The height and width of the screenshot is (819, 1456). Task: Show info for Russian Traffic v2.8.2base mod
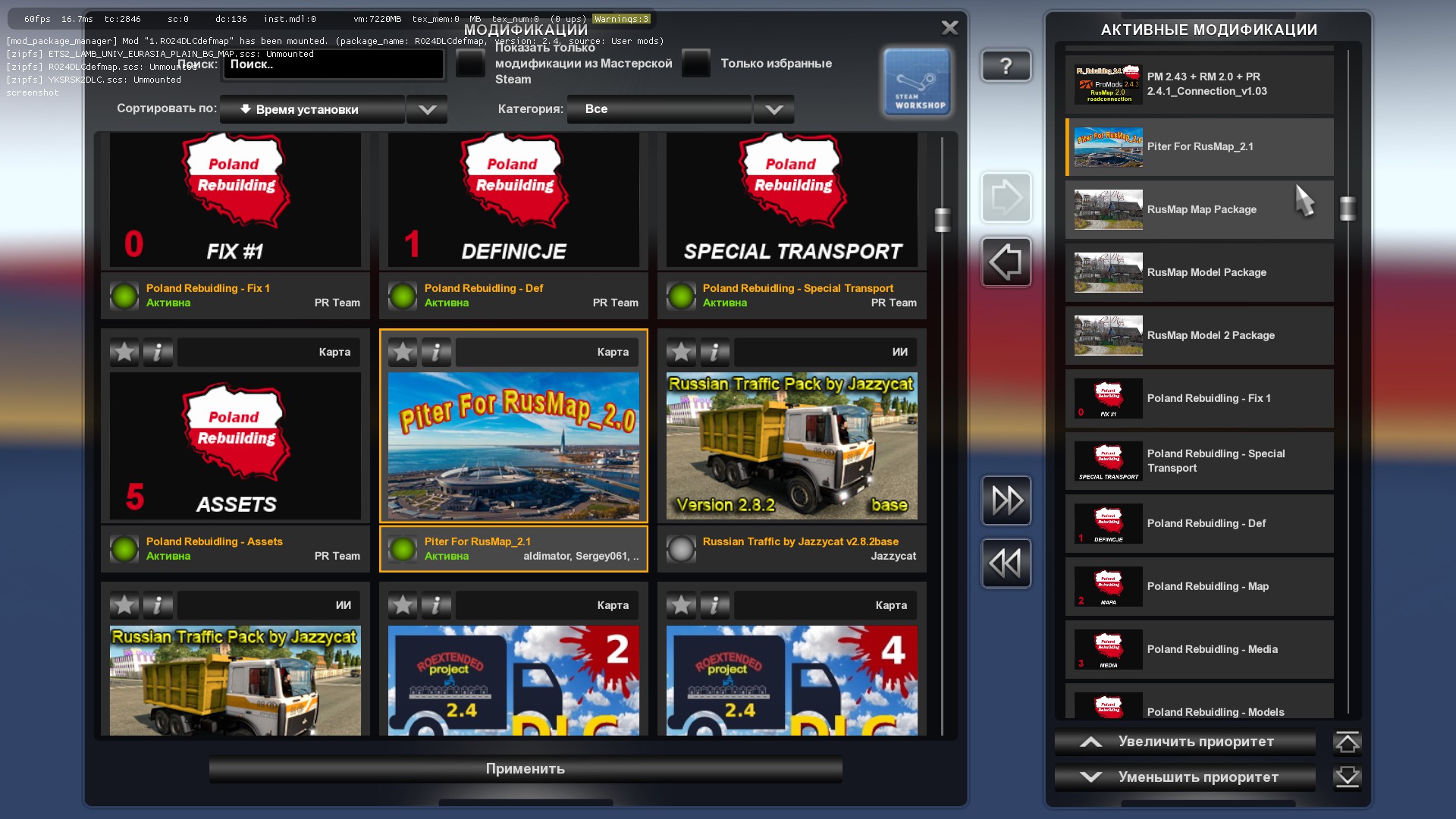click(x=714, y=352)
